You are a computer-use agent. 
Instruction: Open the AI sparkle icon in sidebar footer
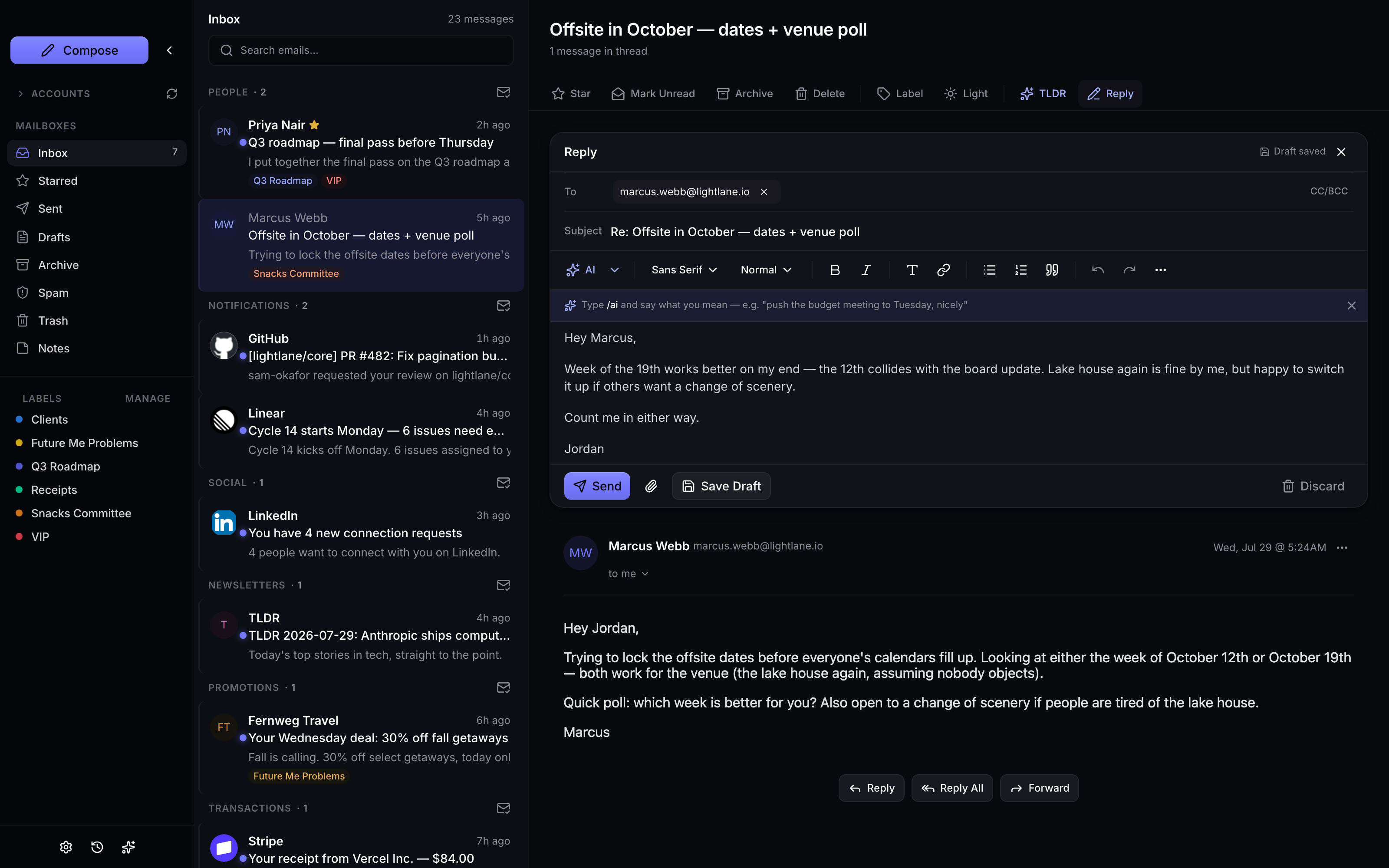point(128,847)
